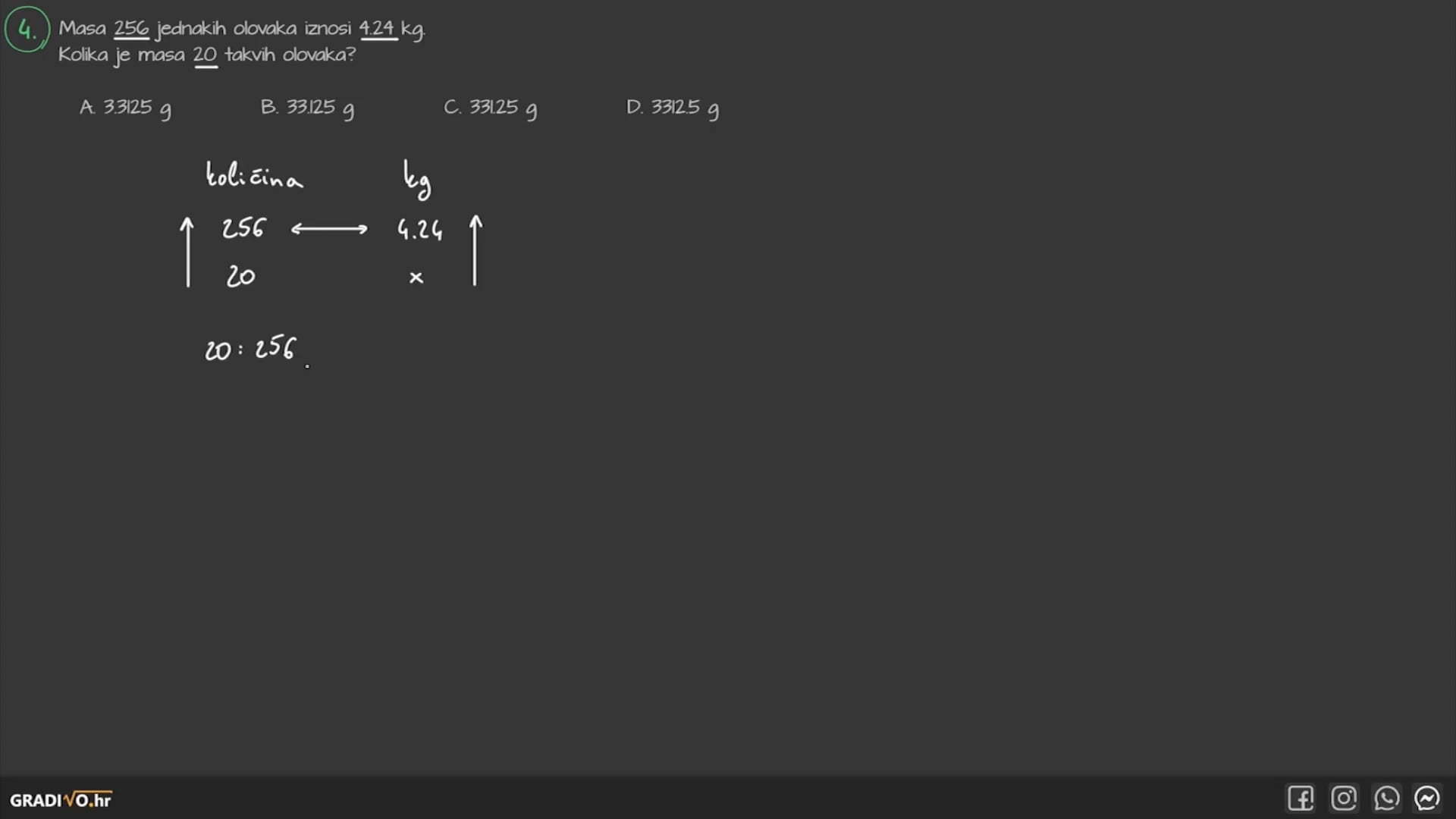This screenshot has height=819, width=1456.
Task: Select answer option D. 3312.5 g
Action: pos(673,108)
